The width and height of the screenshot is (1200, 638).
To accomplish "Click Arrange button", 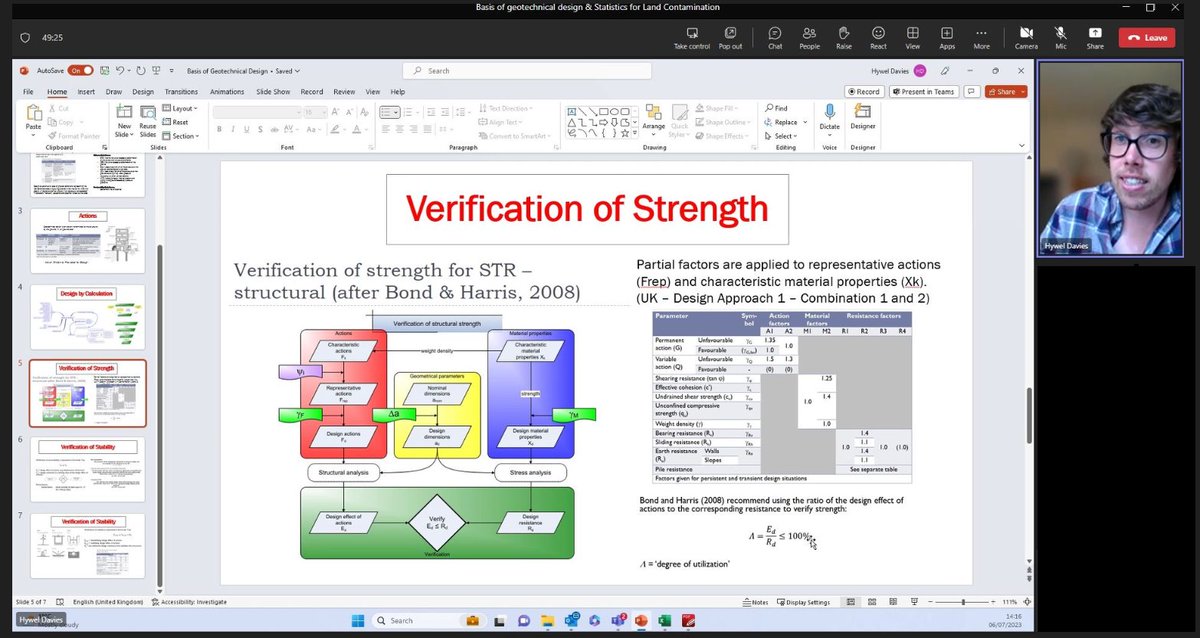I will (x=653, y=119).
